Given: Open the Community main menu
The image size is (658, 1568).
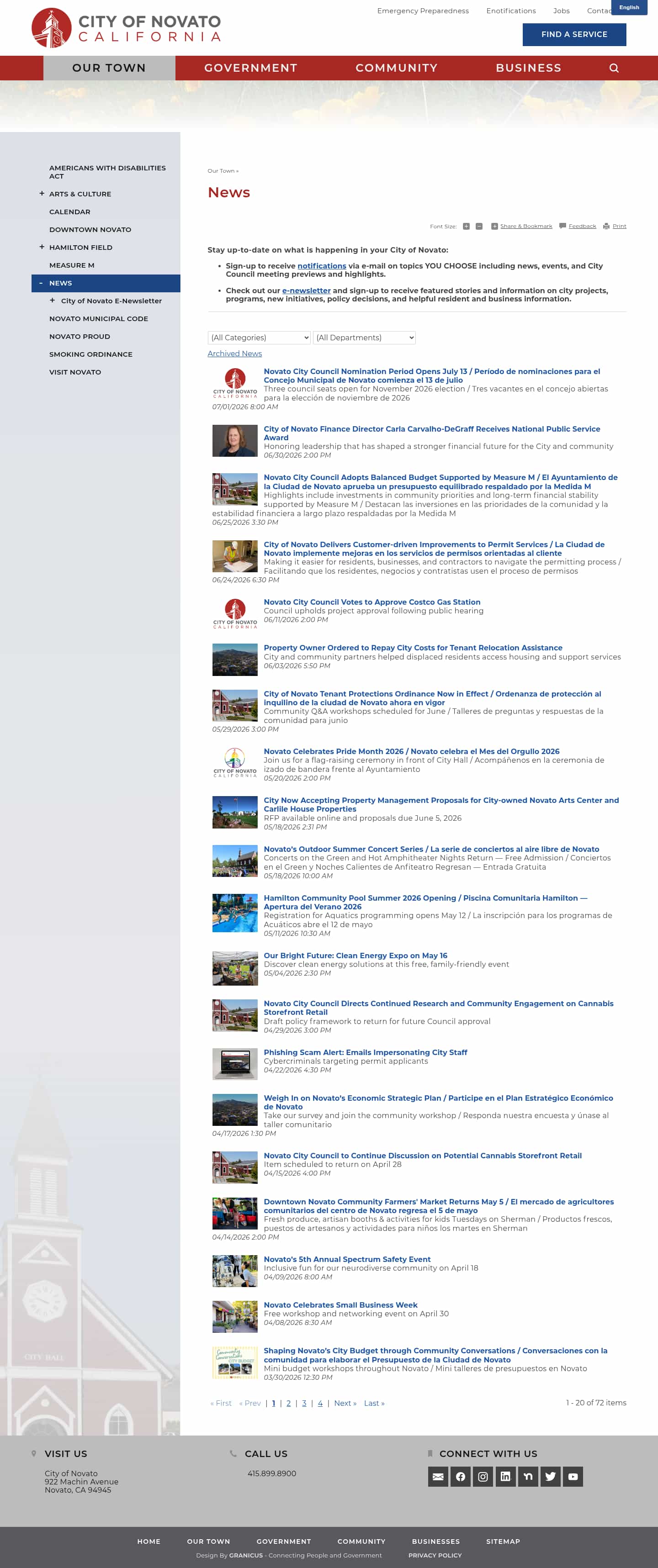Looking at the screenshot, I should pyautogui.click(x=396, y=68).
